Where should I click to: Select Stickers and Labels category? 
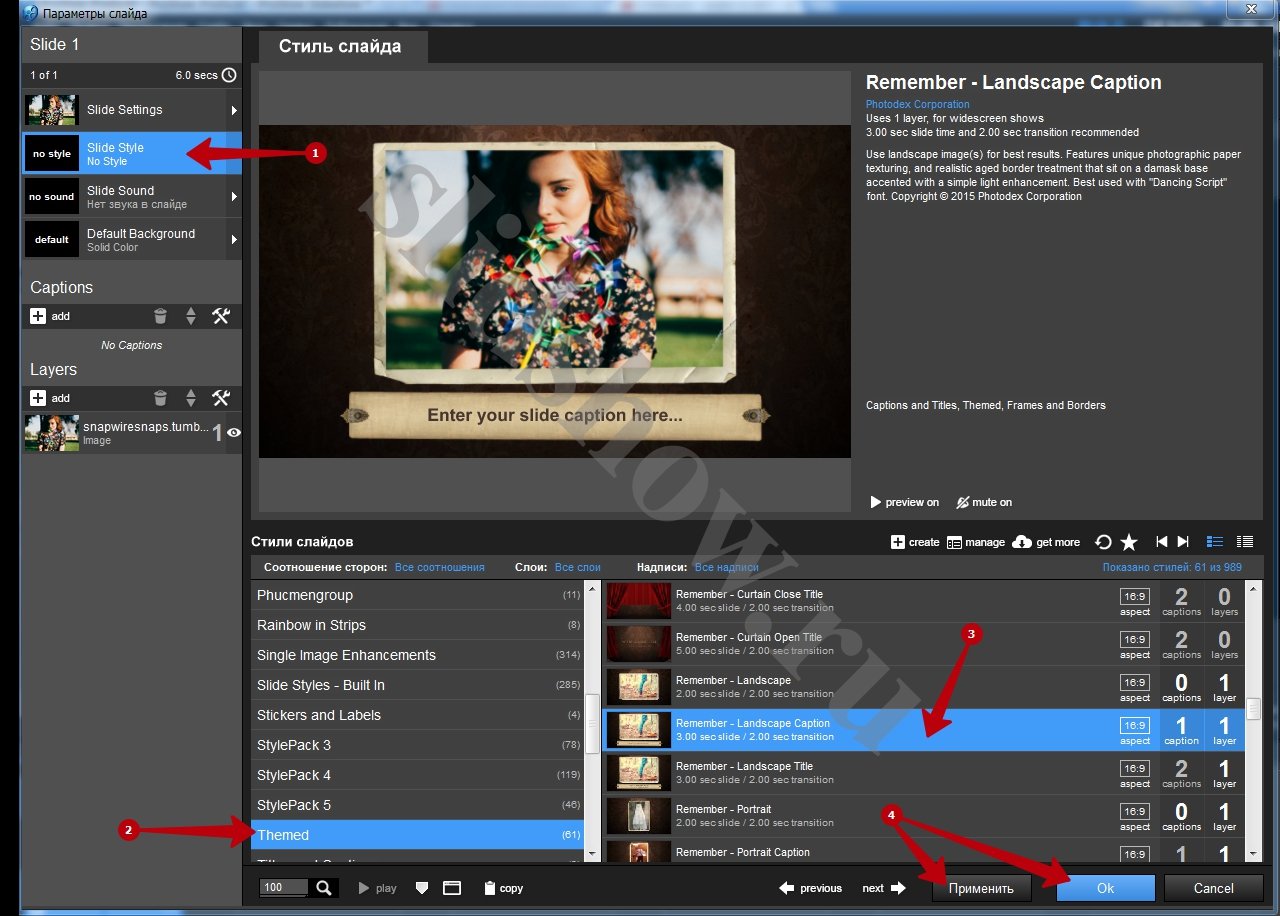click(x=417, y=715)
